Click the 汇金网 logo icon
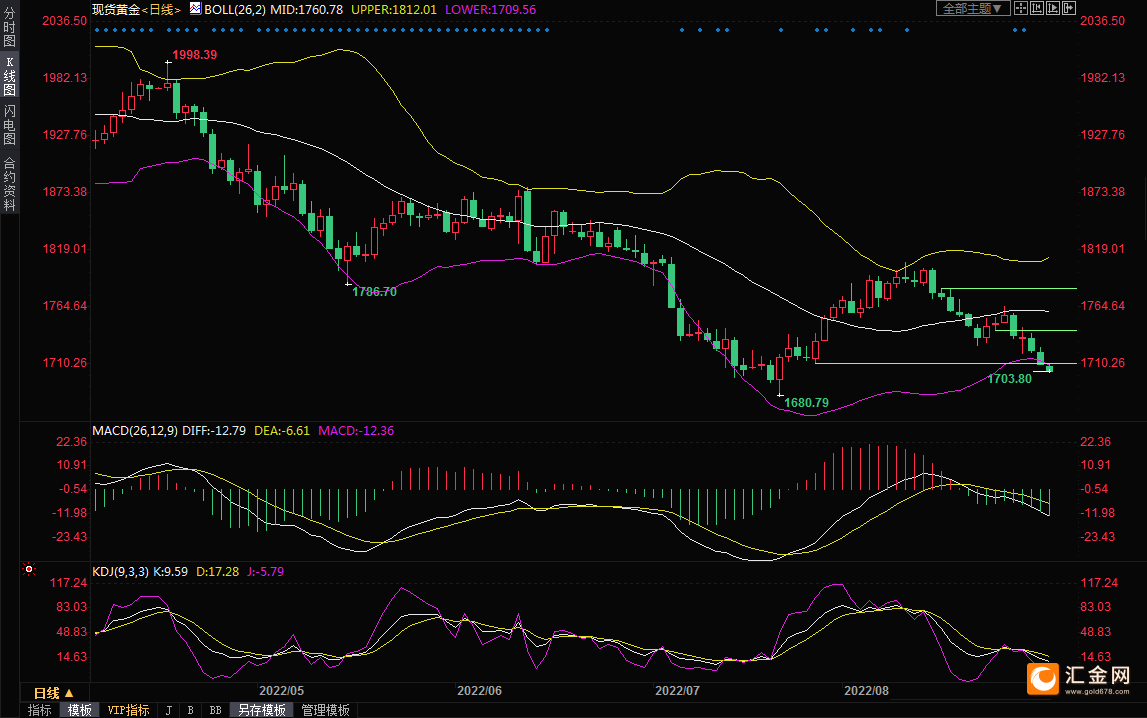The width and height of the screenshot is (1147, 718). [1044, 679]
